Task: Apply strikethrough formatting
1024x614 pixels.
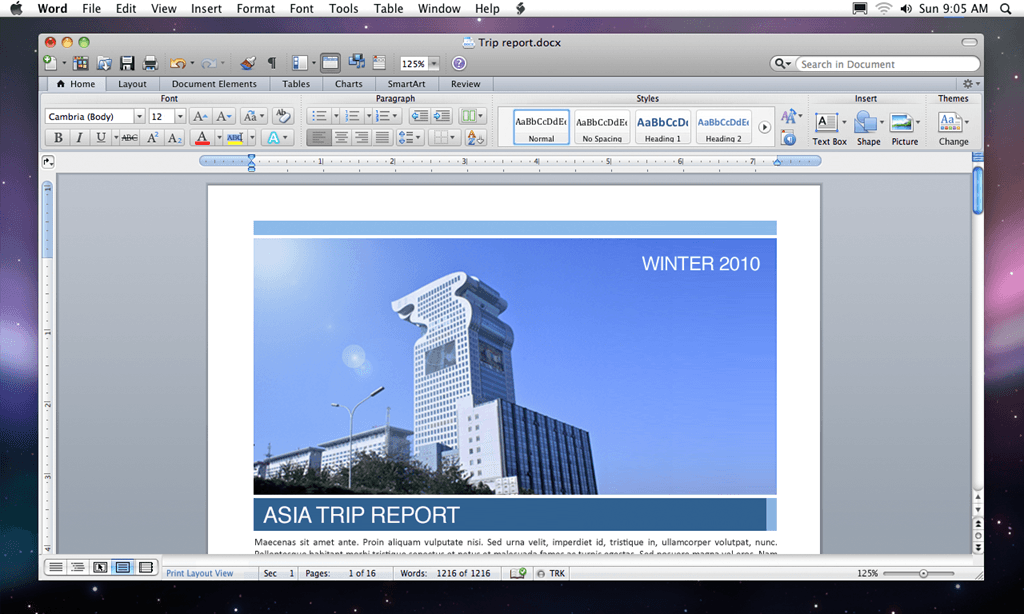Action: tap(128, 137)
